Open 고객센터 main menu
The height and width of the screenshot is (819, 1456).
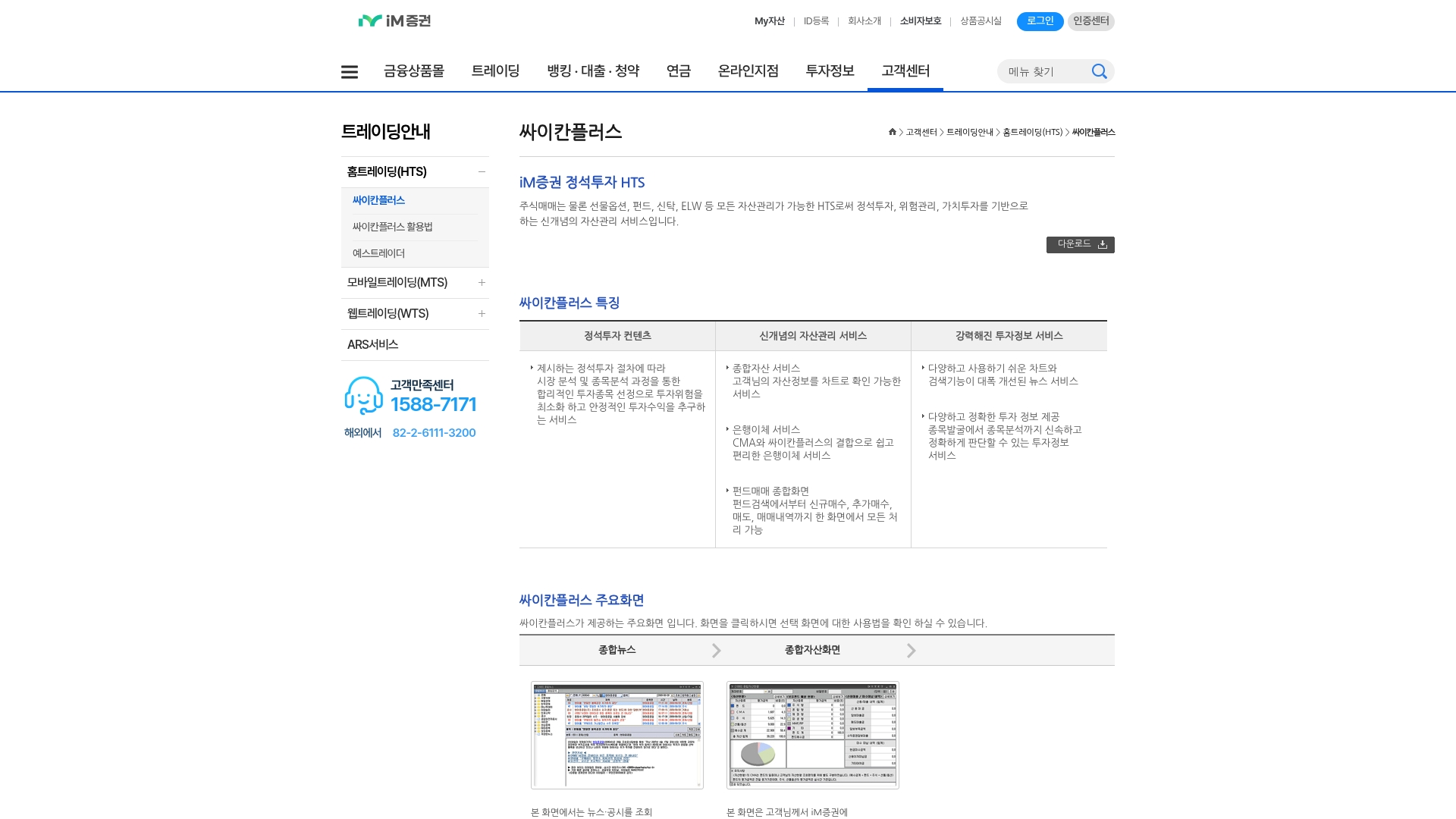905,71
